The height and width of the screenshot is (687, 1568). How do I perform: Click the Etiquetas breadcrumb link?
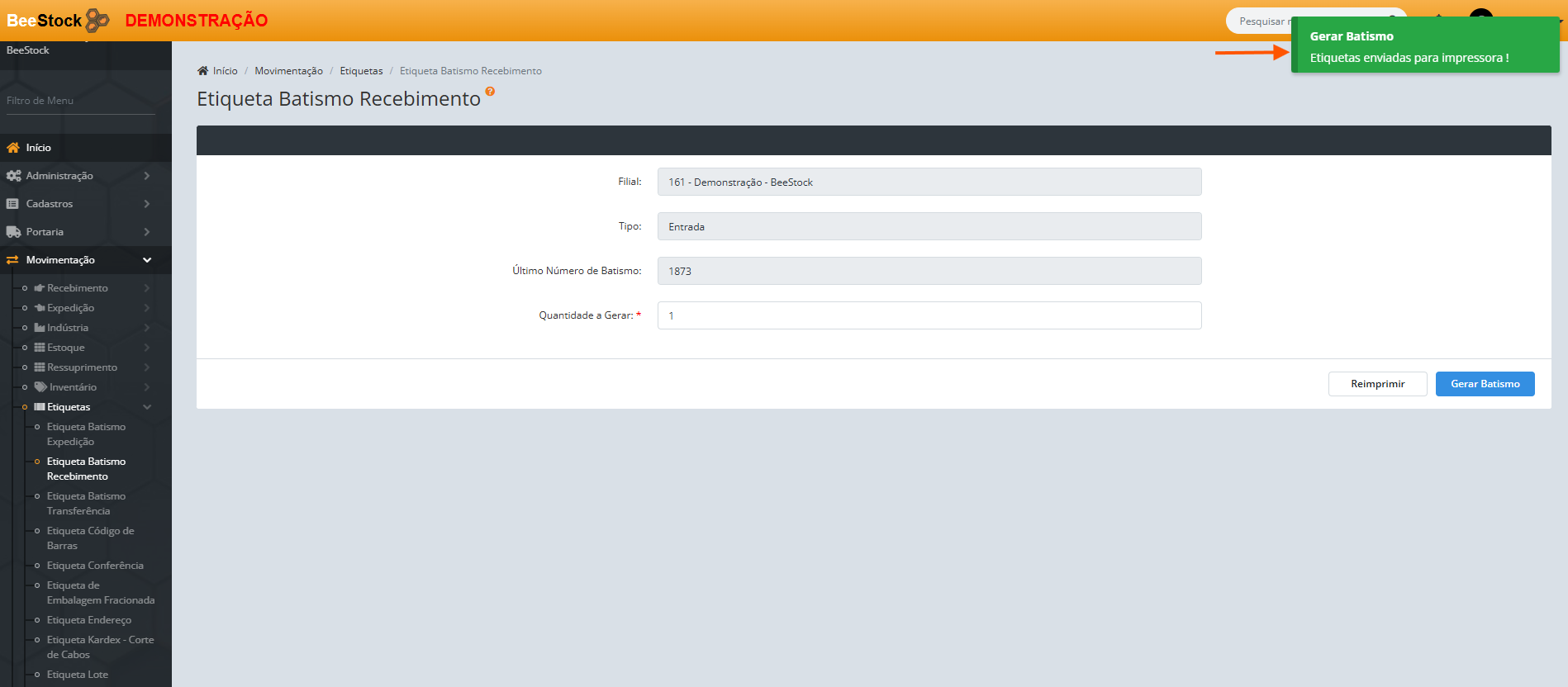click(x=361, y=71)
